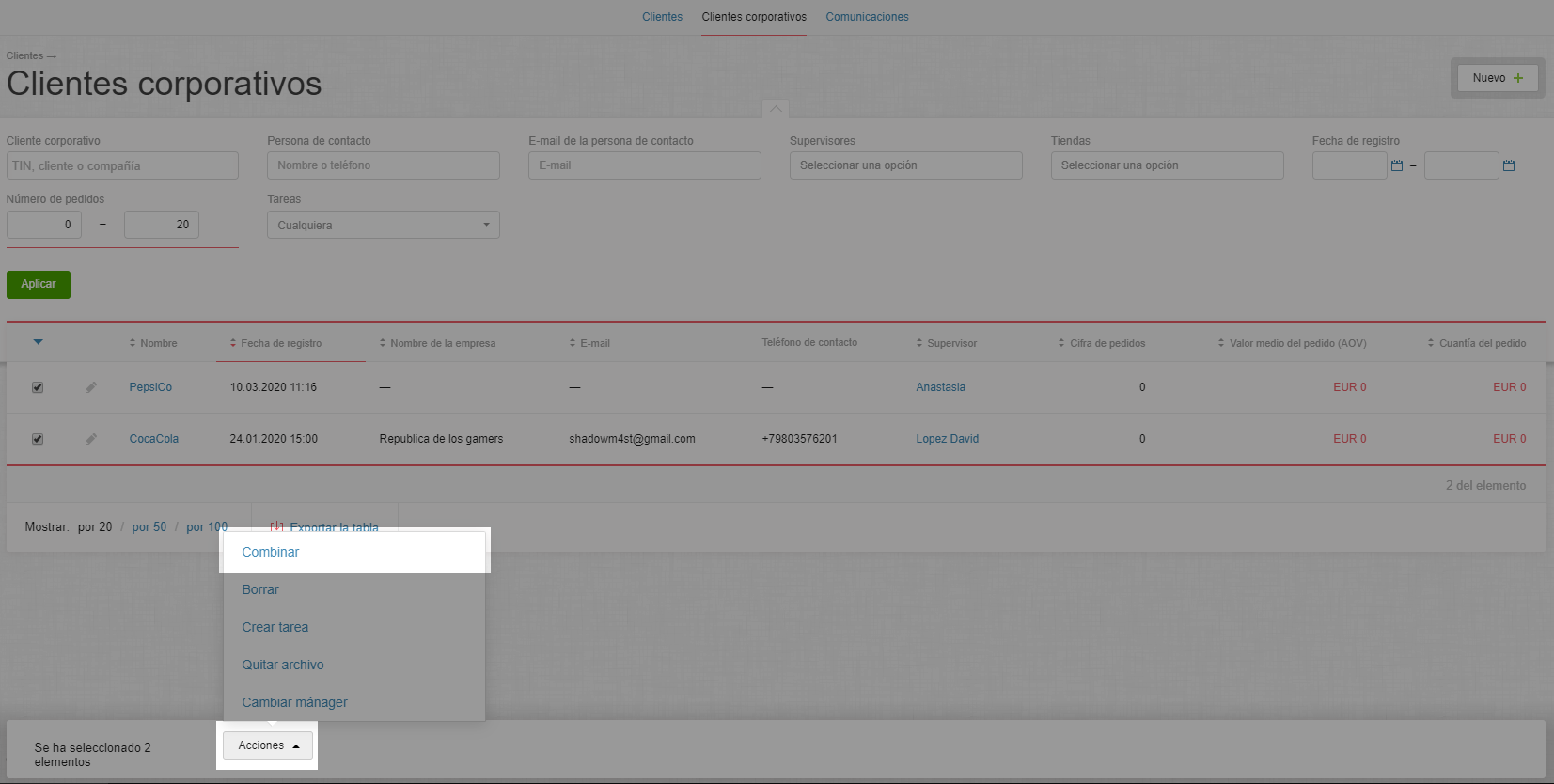Open the PepsiCo client link
The width and height of the screenshot is (1554, 784).
tap(150, 387)
